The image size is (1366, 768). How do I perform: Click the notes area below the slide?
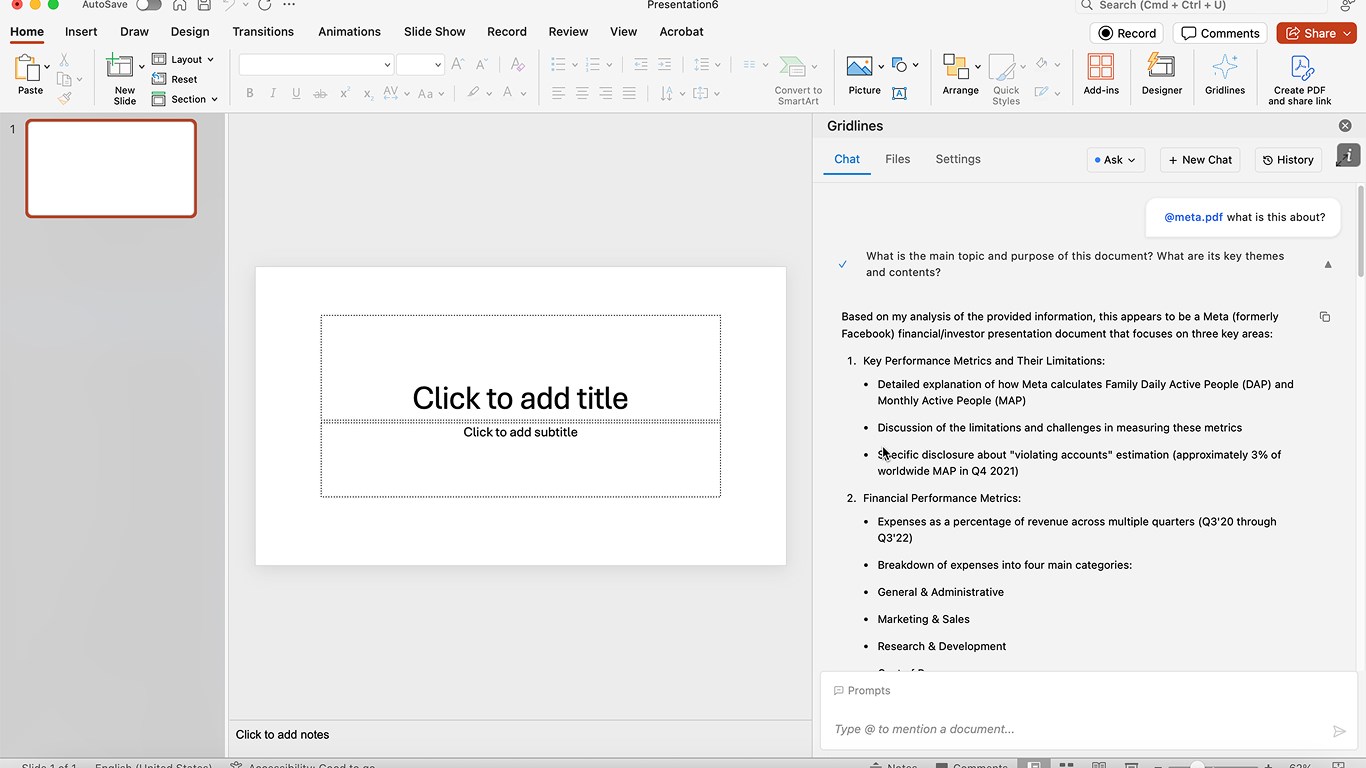520,735
